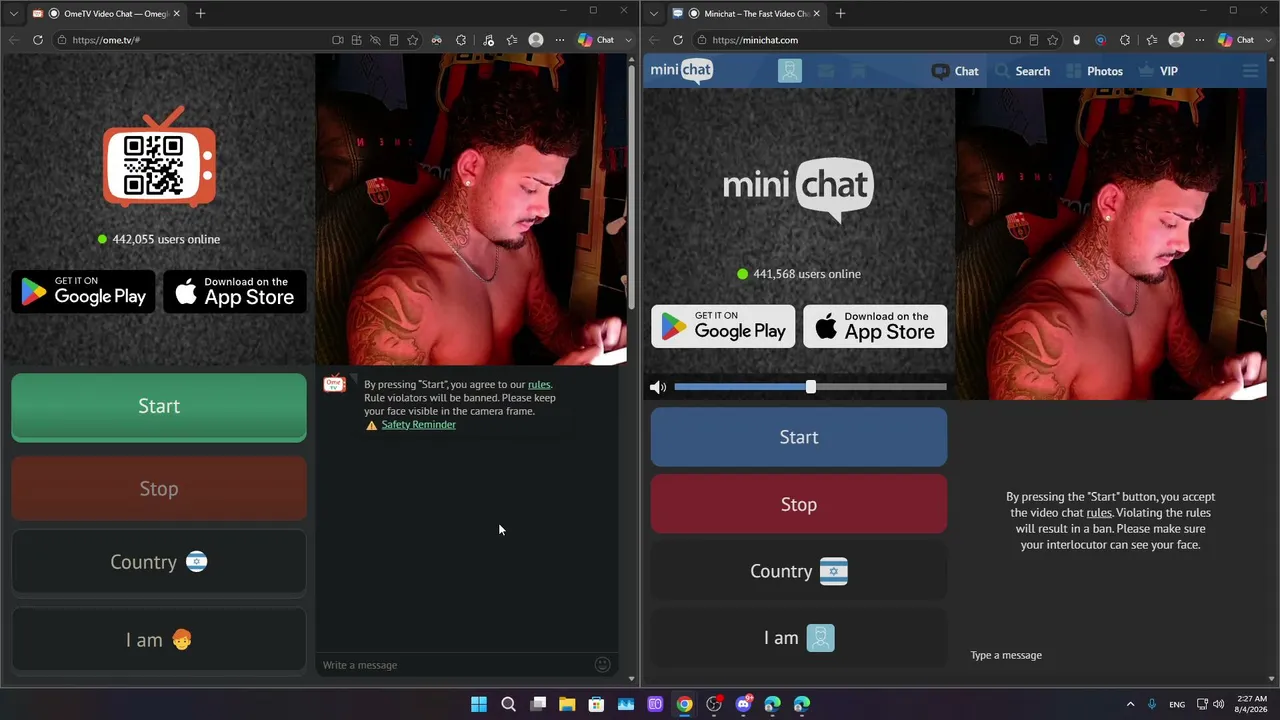Click OmeTV Google Play badge
The width and height of the screenshot is (1280, 720).
point(84,291)
